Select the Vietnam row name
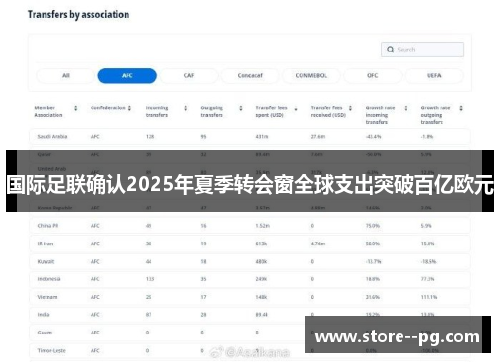The image size is (500, 362). click(47, 297)
